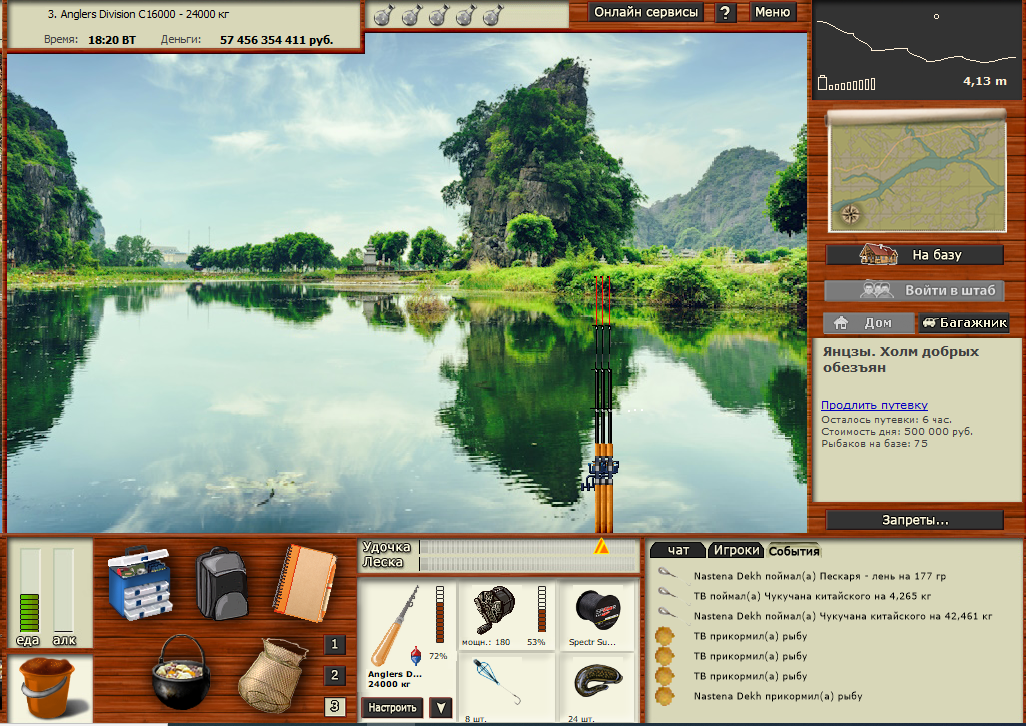Viewport: 1026px width, 726px height.
Task: Click the money amount 57 456 354 411 руб.
Action: [x=277, y=40]
